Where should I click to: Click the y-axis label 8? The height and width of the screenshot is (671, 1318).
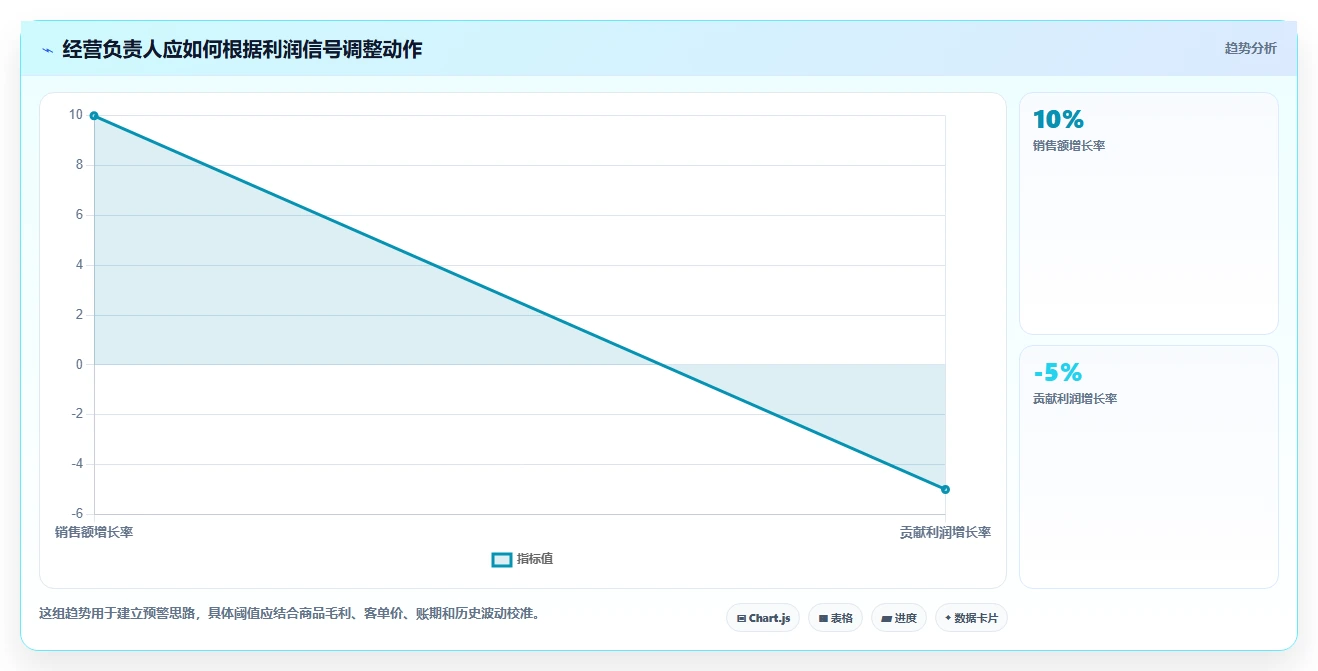(79, 165)
